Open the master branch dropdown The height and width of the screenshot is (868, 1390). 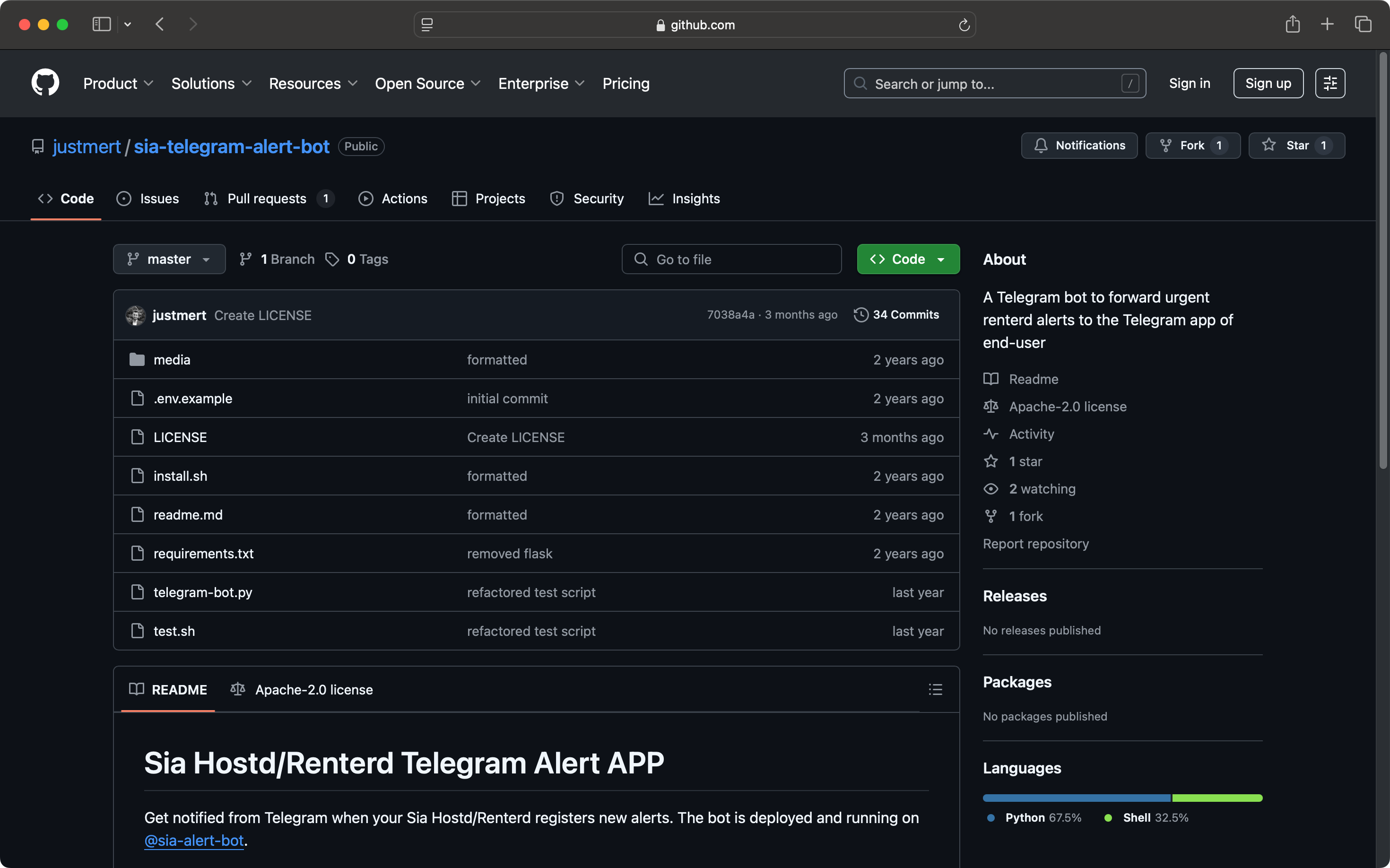click(x=169, y=259)
